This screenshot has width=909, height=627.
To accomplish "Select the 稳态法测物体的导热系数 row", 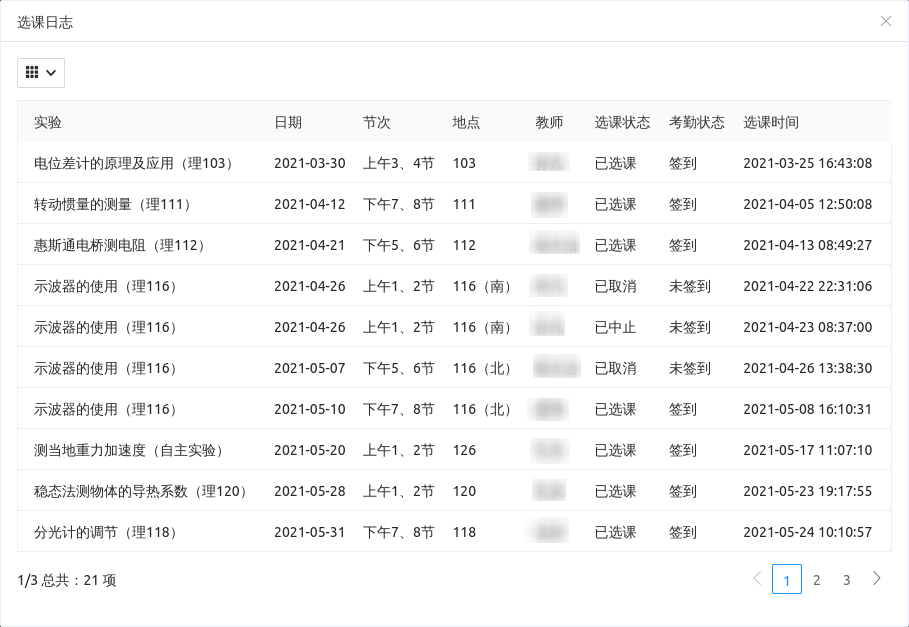I will 140,491.
